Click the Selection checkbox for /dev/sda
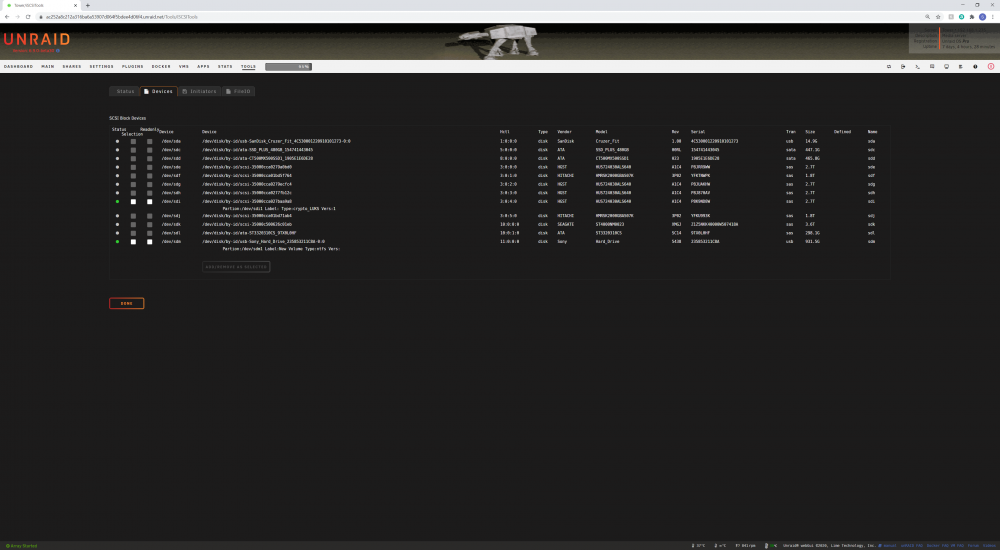Image resolution: width=1000 pixels, height=550 pixels. click(133, 141)
